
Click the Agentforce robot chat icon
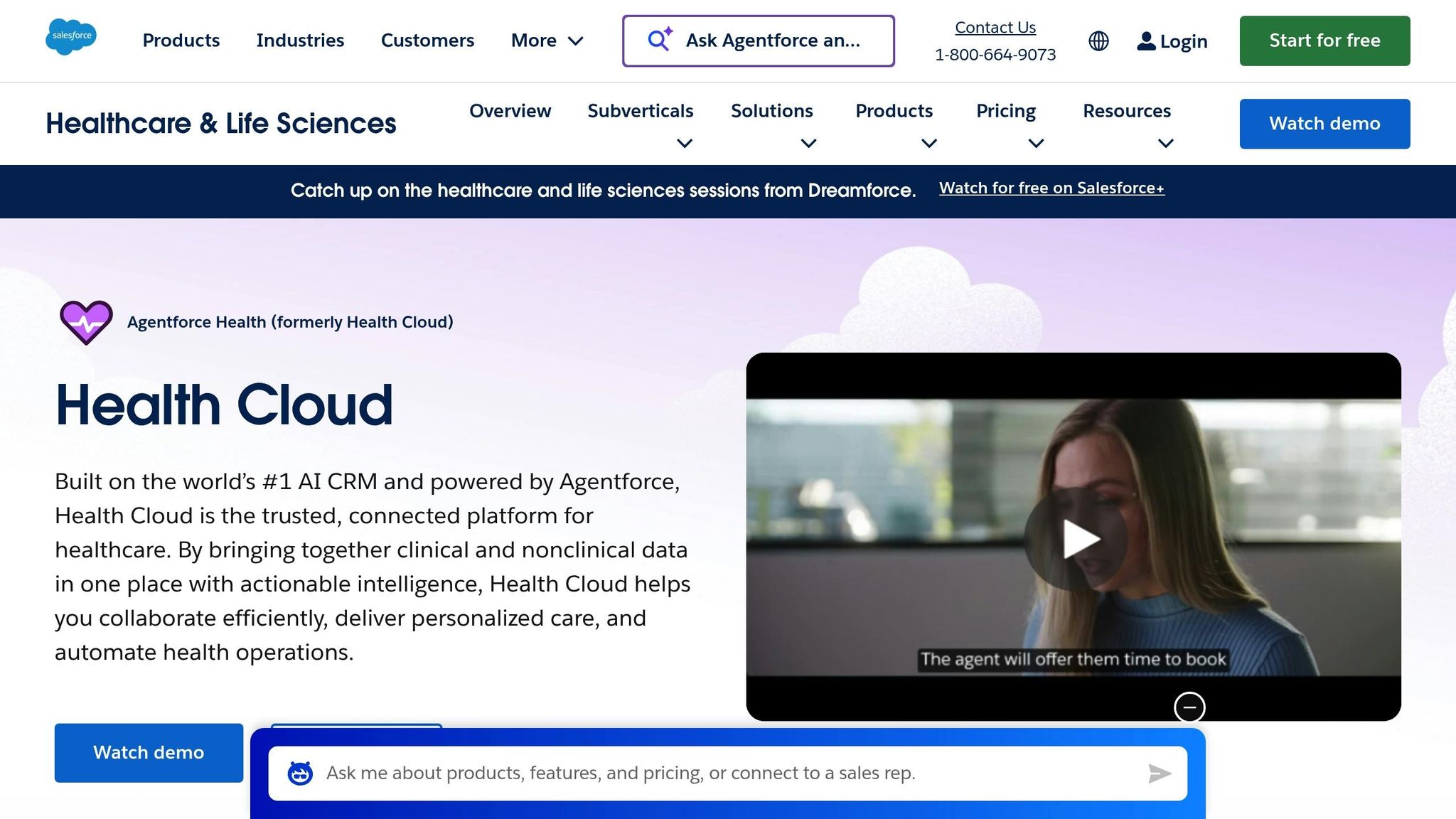point(300,773)
